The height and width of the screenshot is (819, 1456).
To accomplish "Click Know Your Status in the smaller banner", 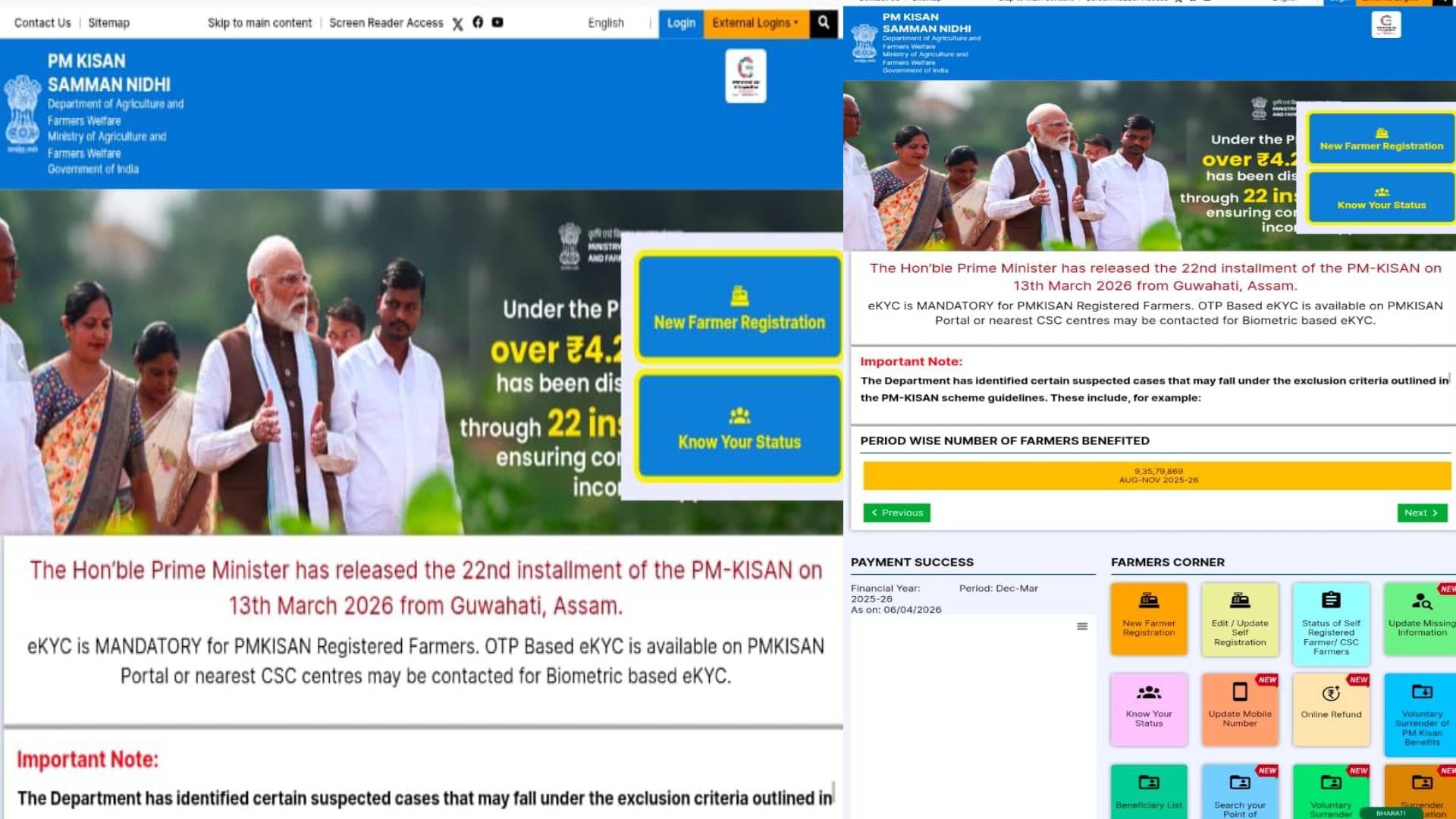I will point(1381,197).
